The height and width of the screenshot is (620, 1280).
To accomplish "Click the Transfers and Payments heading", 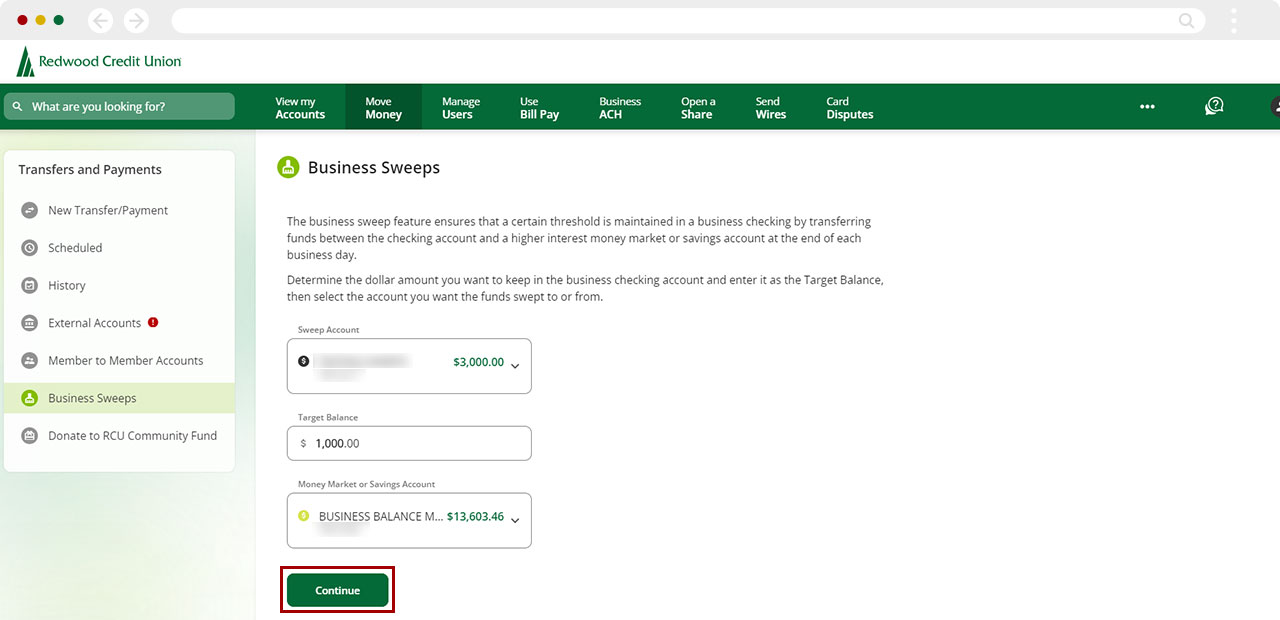I will [90, 170].
